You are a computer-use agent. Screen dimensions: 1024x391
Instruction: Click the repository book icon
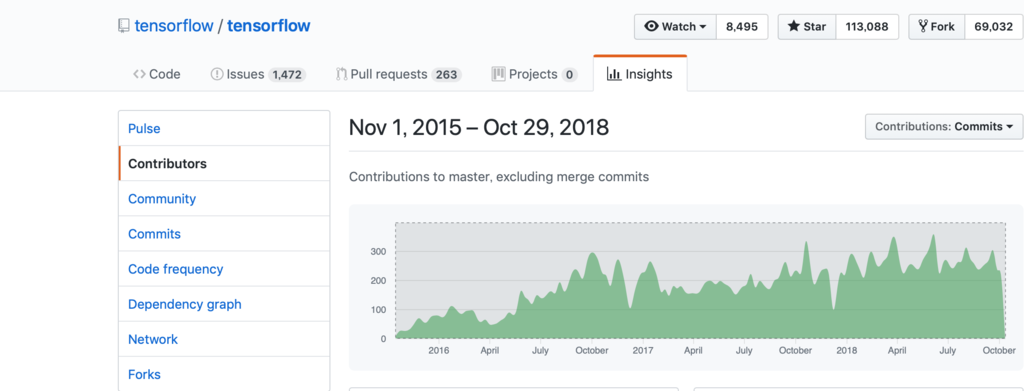[123, 26]
